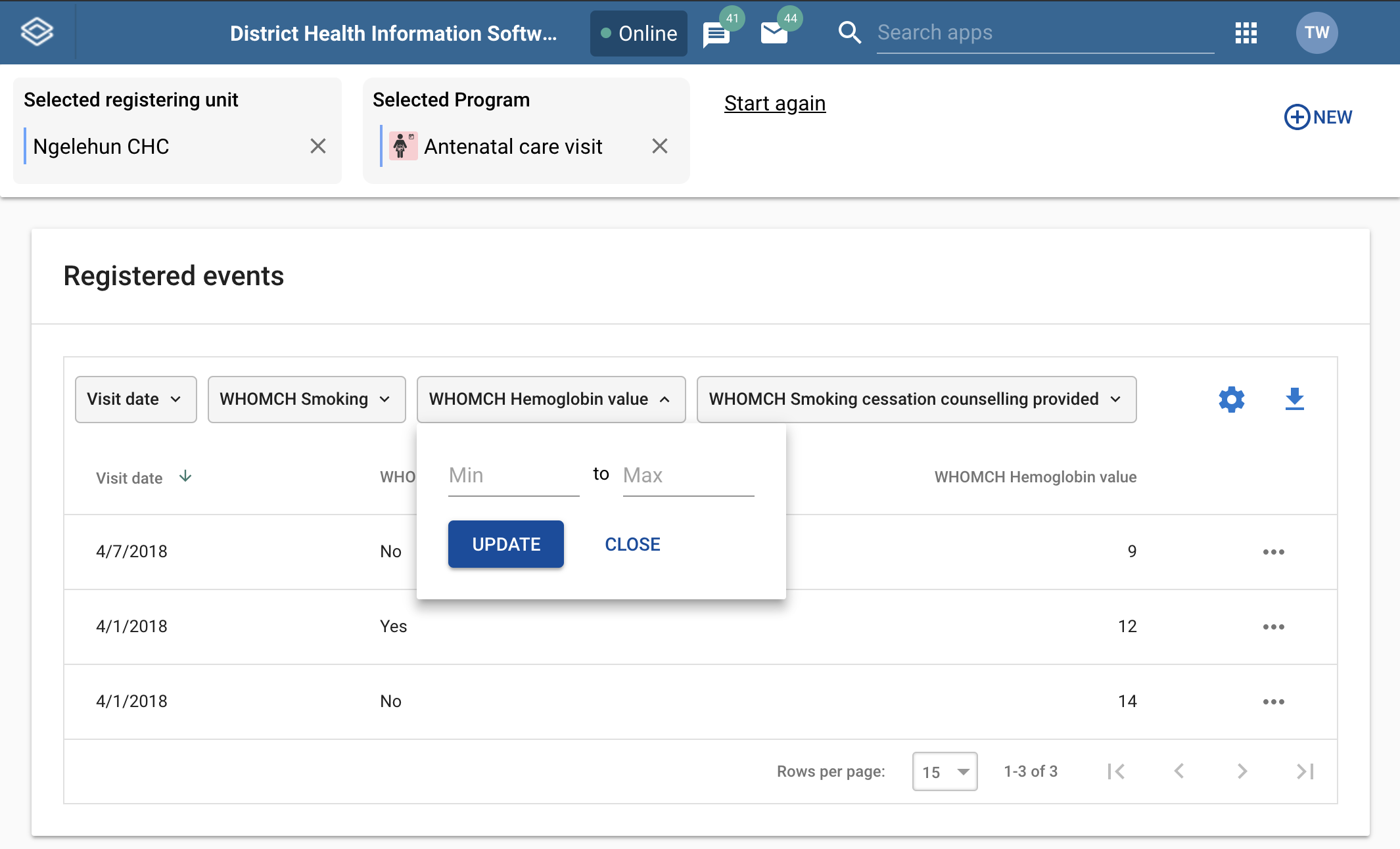Create a NEW event
This screenshot has height=849, width=1400.
point(1318,117)
